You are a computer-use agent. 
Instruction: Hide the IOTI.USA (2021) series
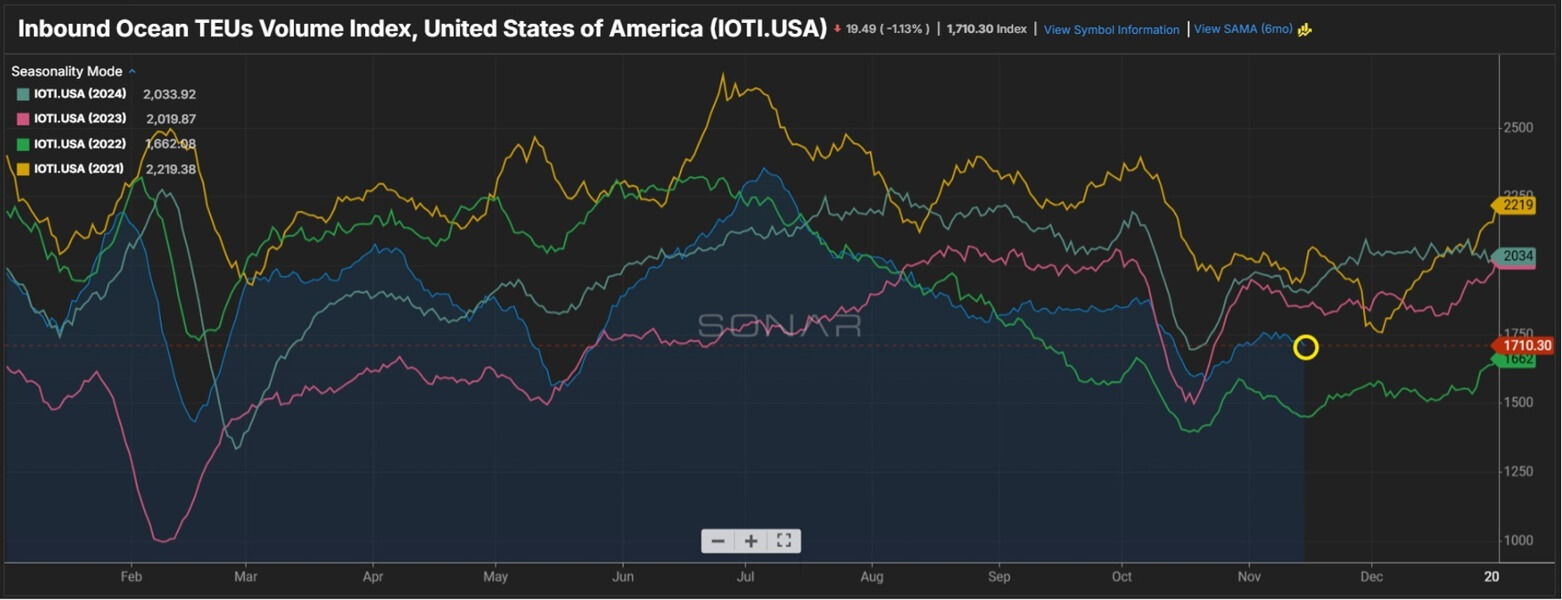[x=80, y=168]
